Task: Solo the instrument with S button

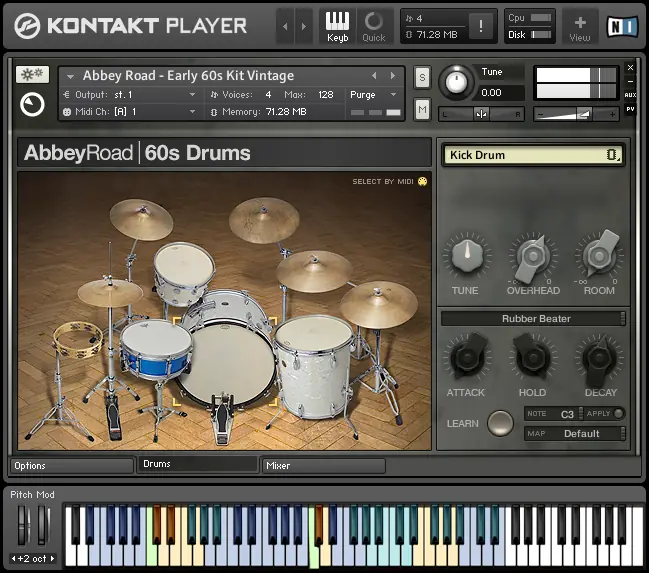Action: coord(422,77)
